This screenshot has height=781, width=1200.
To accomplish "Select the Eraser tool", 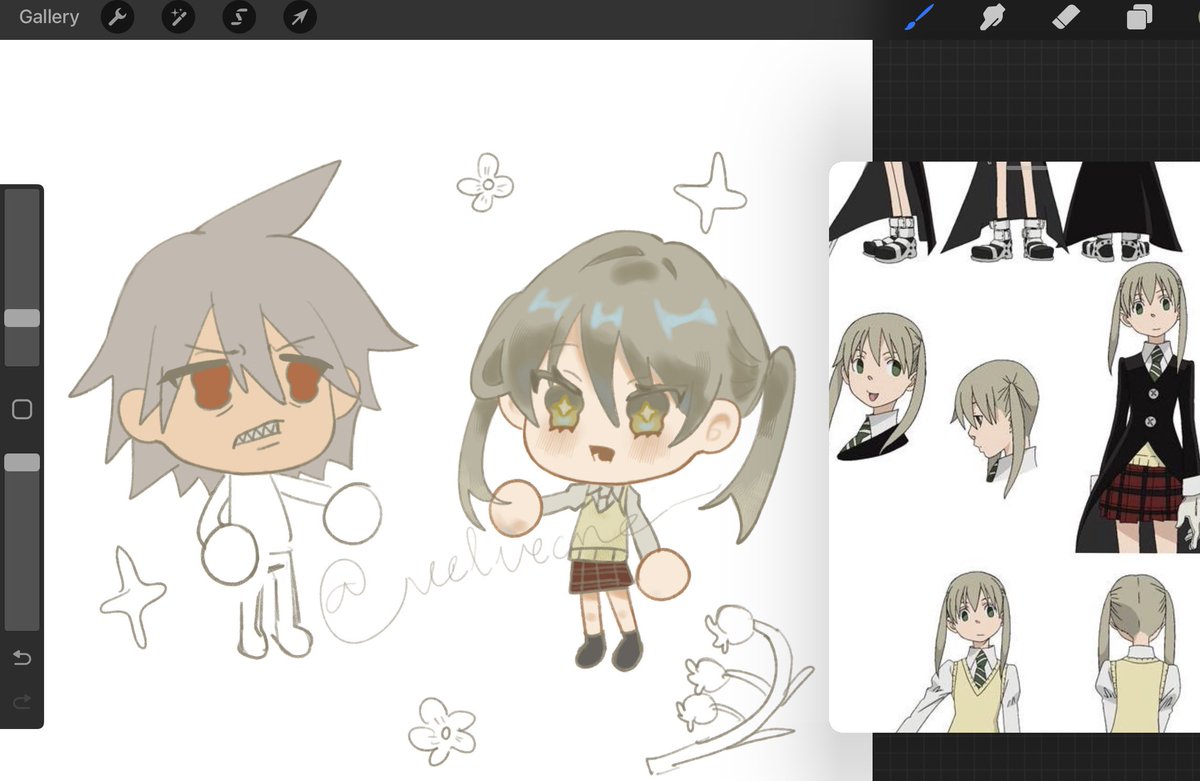I will [1066, 17].
